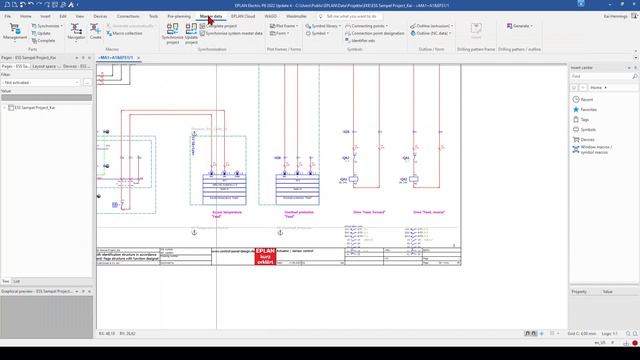Viewport: 640px width, 360px height.
Task: Click the Update project icon
Action: point(191,33)
